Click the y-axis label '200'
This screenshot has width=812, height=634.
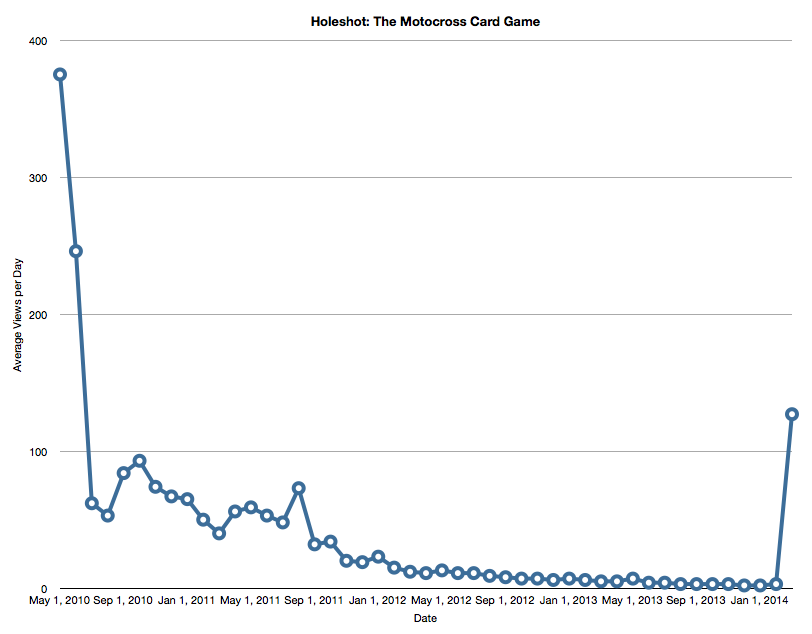click(37, 315)
